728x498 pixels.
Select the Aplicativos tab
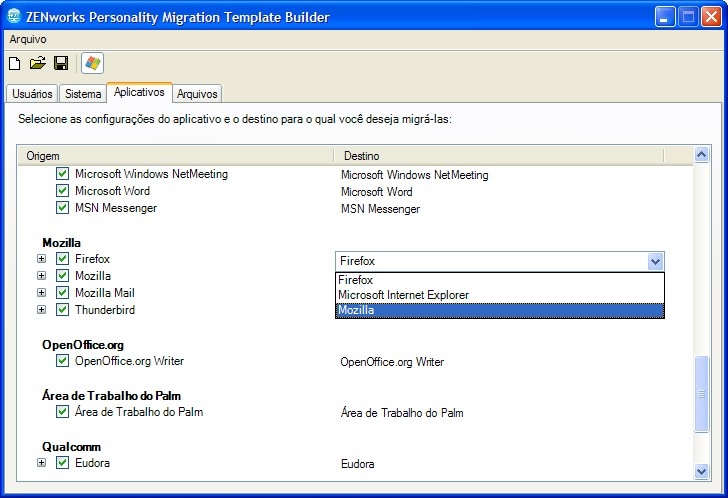click(139, 92)
